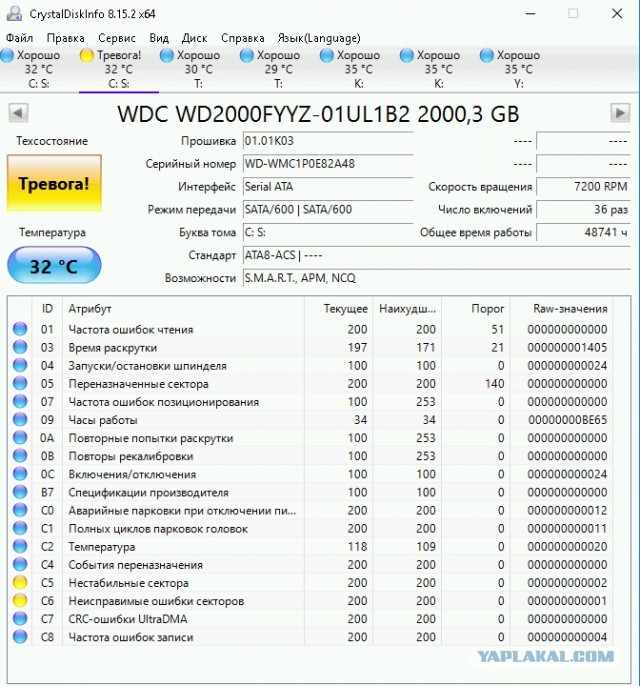Click blue status icon for attribute C1
640x686 pixels.
tap(20, 528)
